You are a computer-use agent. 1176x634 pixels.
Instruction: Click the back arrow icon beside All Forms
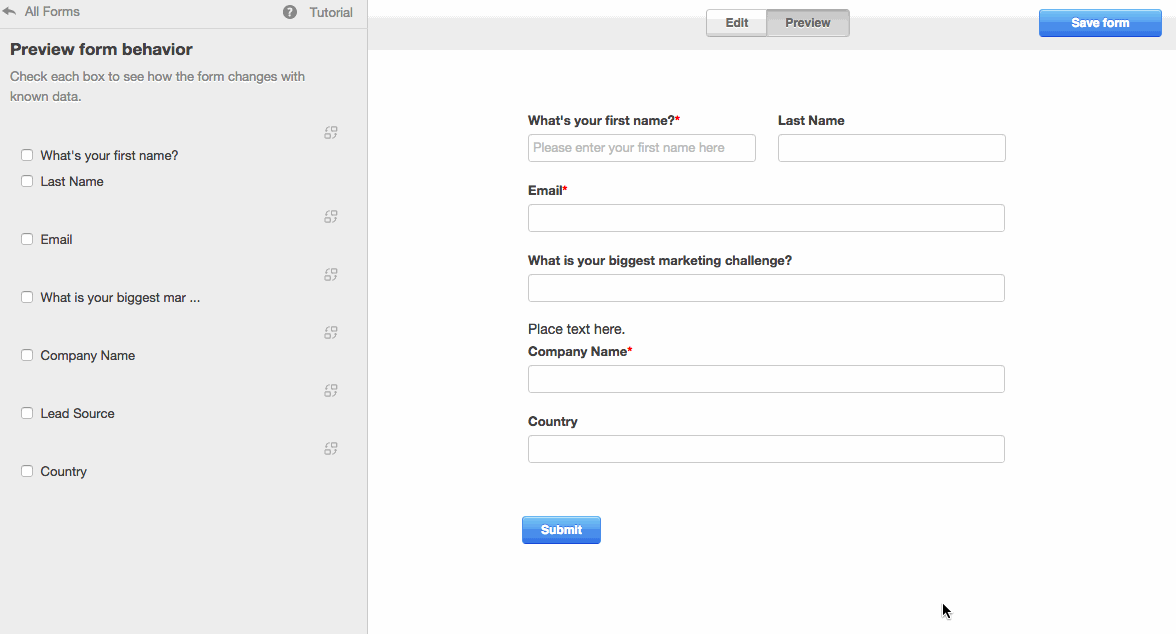(9, 11)
